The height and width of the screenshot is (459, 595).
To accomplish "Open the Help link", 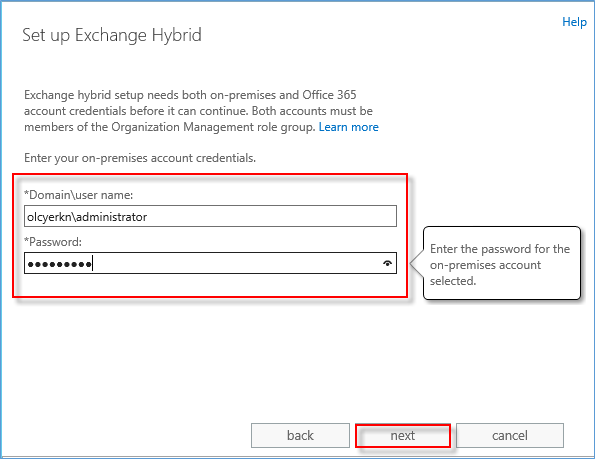I will click(574, 22).
